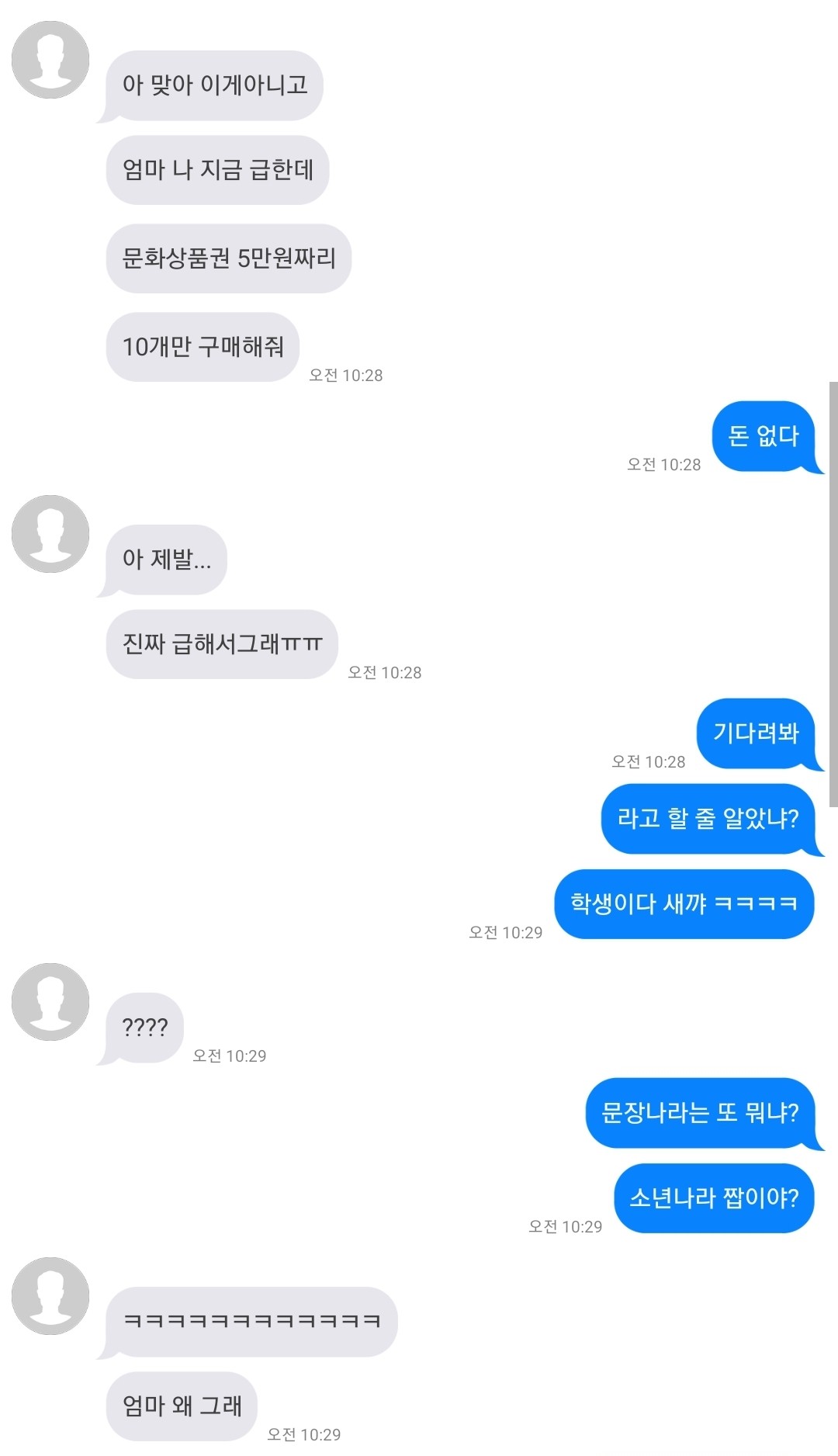The height and width of the screenshot is (1456, 838).
Task: Tap the avatar next to '아 제발...' message
Action: [x=50, y=534]
